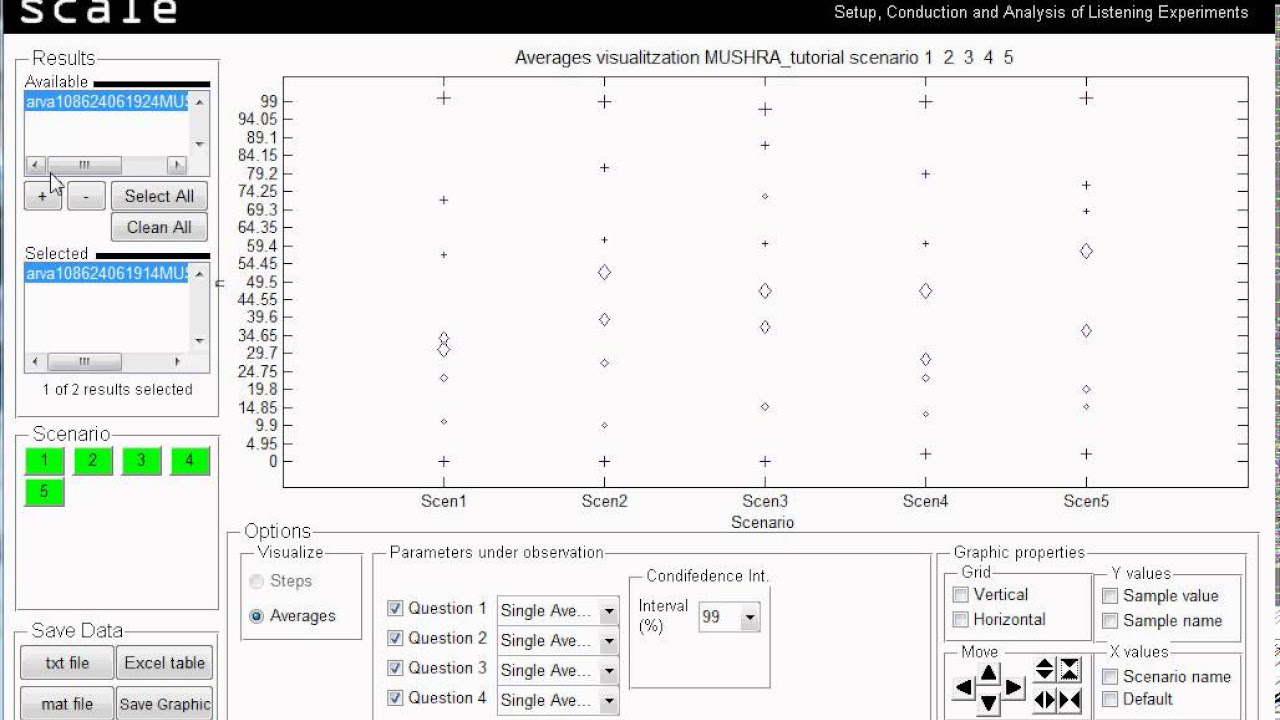Enable the Sample name checkbox
This screenshot has height=720, width=1280.
(x=1110, y=621)
